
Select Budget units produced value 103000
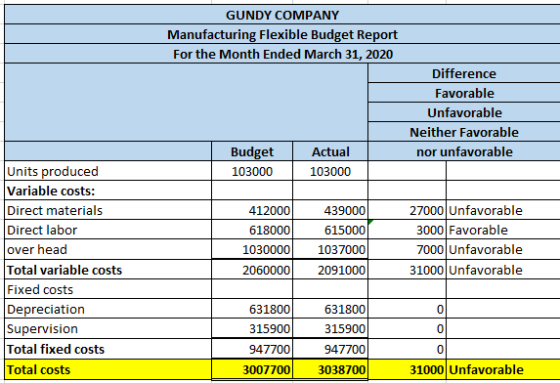pyautogui.click(x=252, y=171)
